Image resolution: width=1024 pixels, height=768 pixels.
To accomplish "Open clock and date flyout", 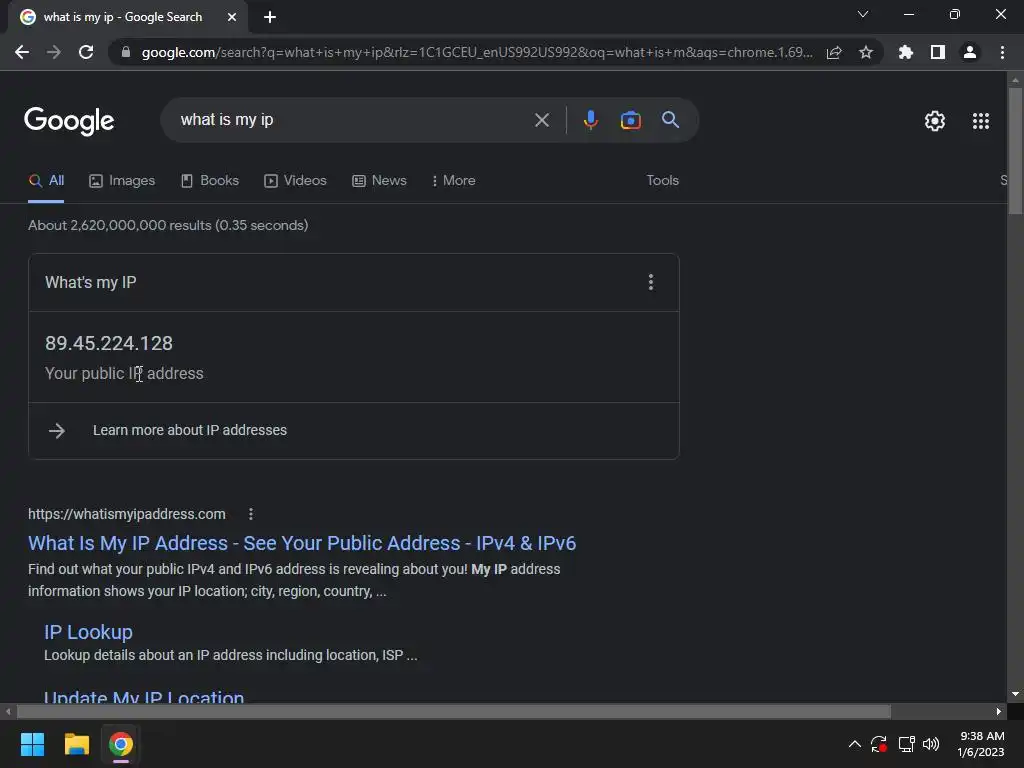I will click(981, 744).
